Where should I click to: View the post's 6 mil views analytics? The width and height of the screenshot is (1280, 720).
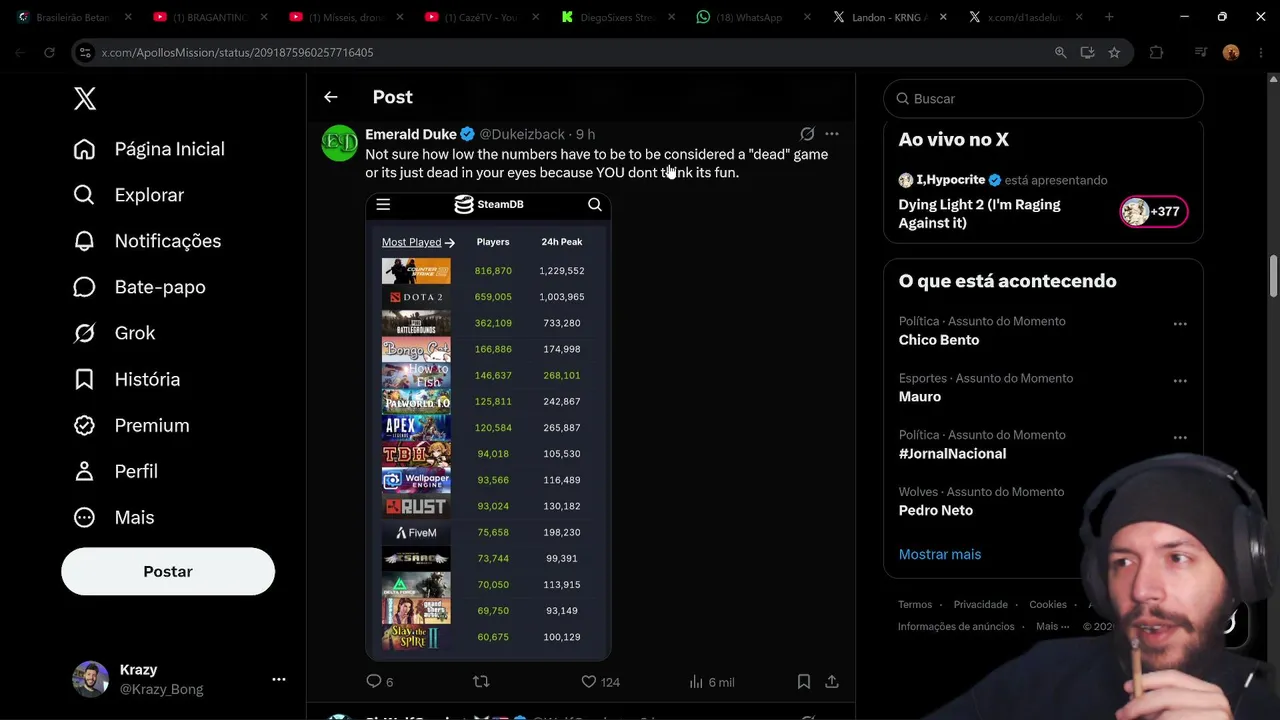click(712, 681)
